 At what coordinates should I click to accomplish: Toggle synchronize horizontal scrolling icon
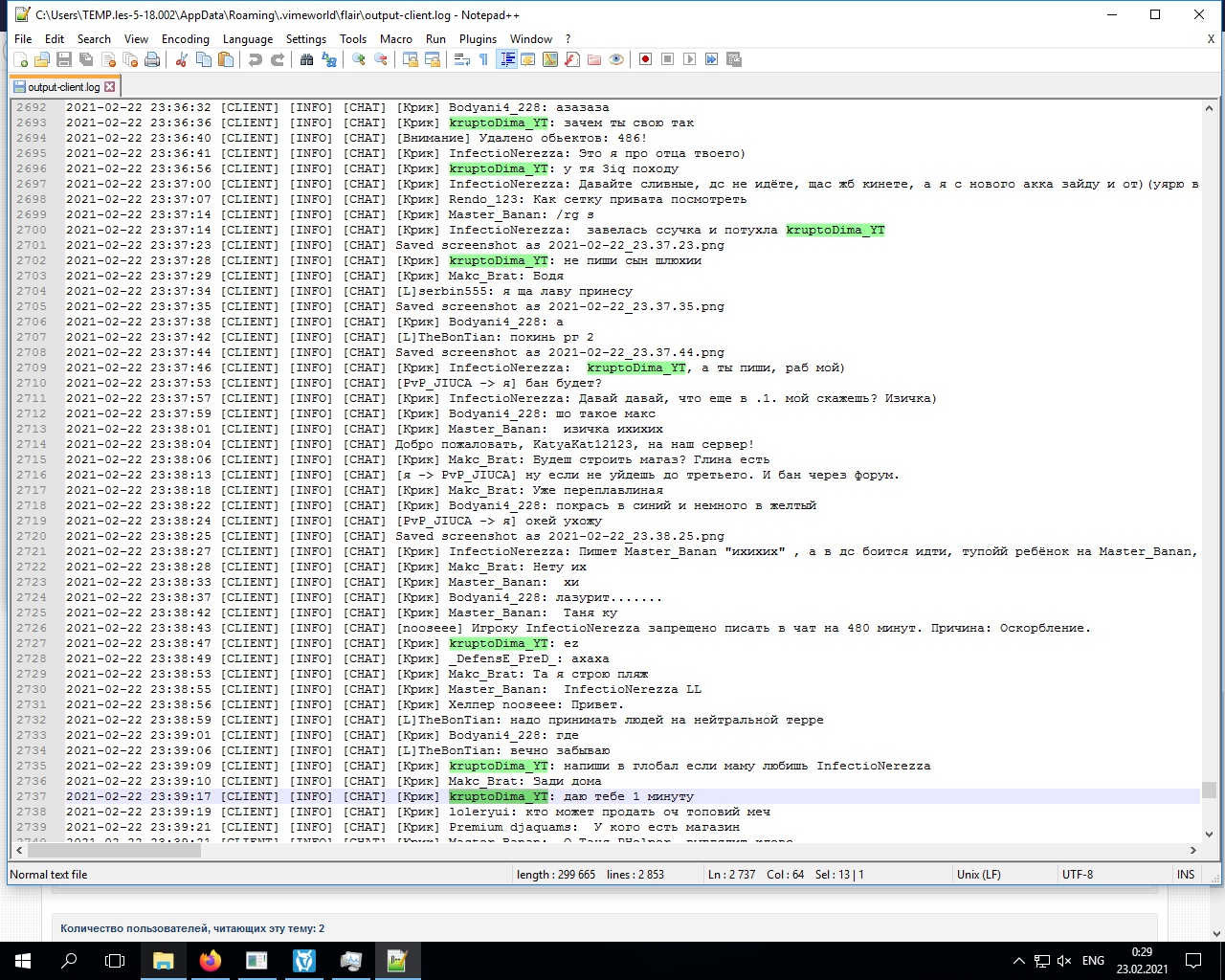433,59
